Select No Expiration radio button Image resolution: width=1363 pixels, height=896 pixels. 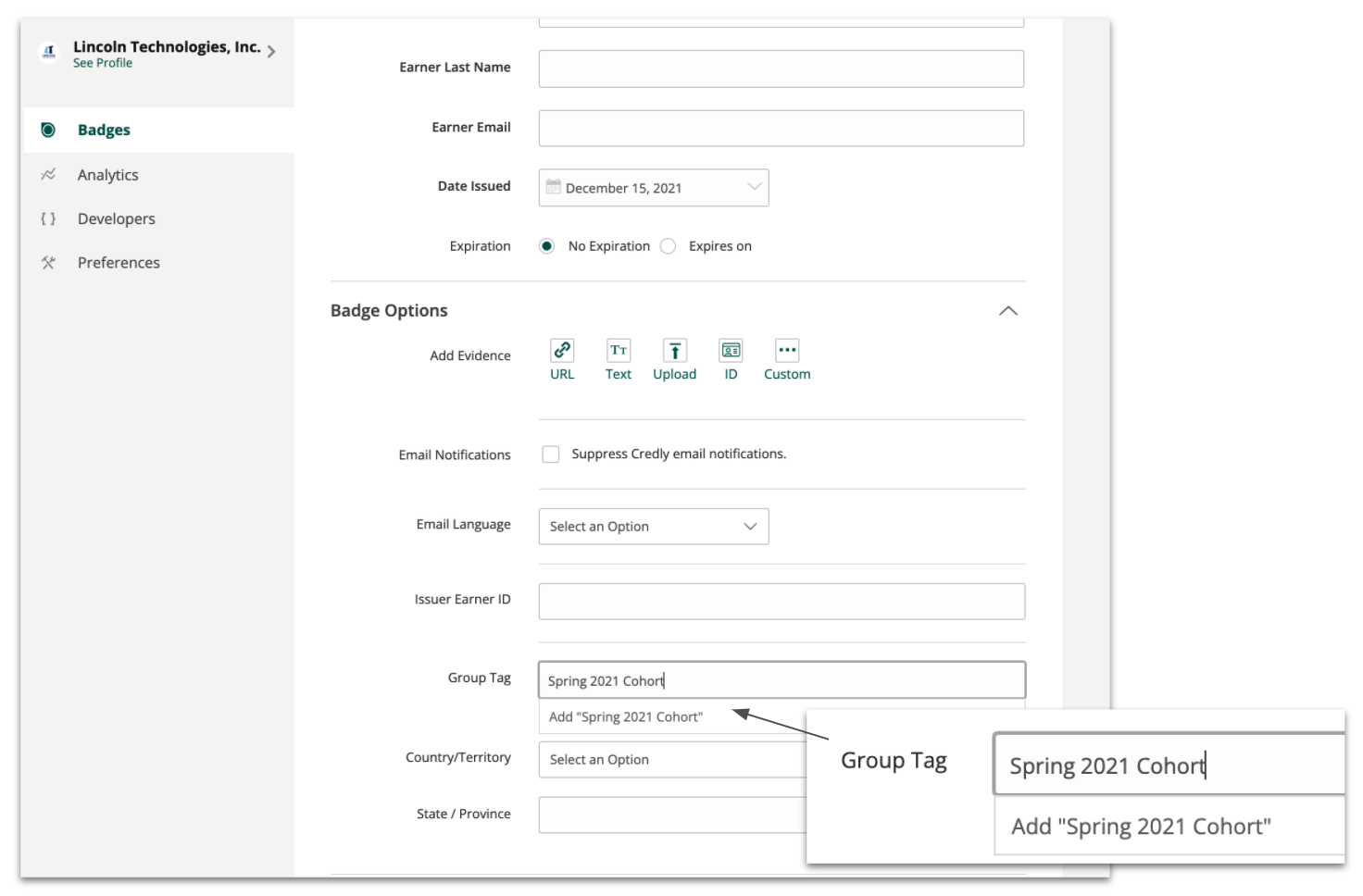tap(547, 246)
